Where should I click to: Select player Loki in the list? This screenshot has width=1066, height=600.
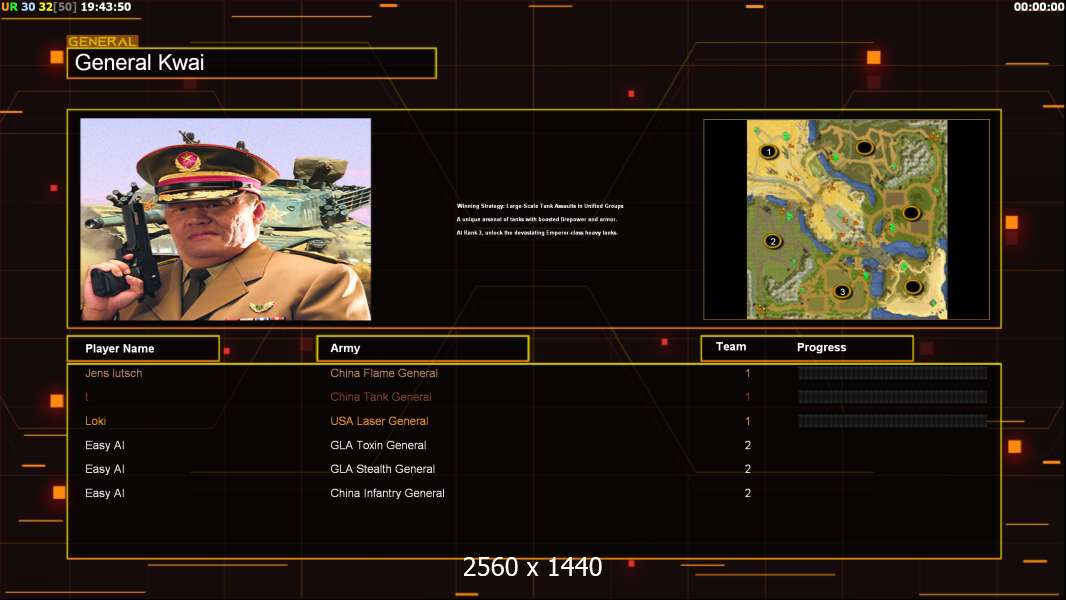96,421
